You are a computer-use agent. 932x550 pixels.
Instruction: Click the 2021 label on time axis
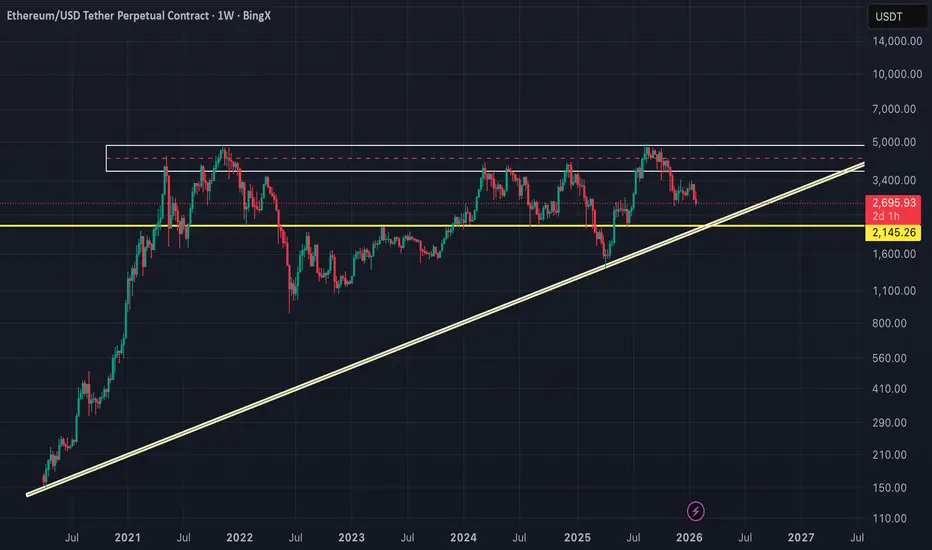(128, 538)
